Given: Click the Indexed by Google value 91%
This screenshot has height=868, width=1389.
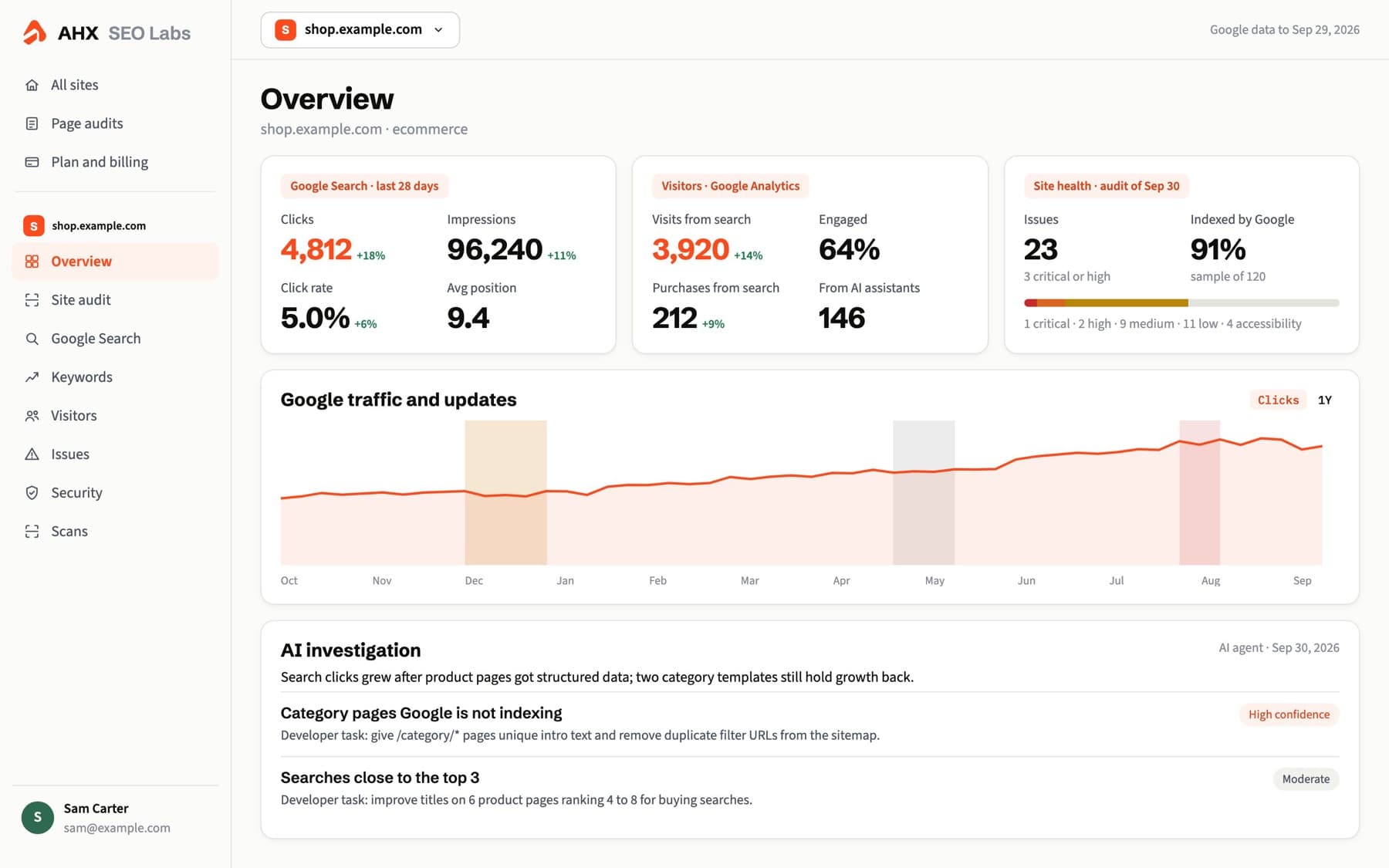Looking at the screenshot, I should (1218, 249).
